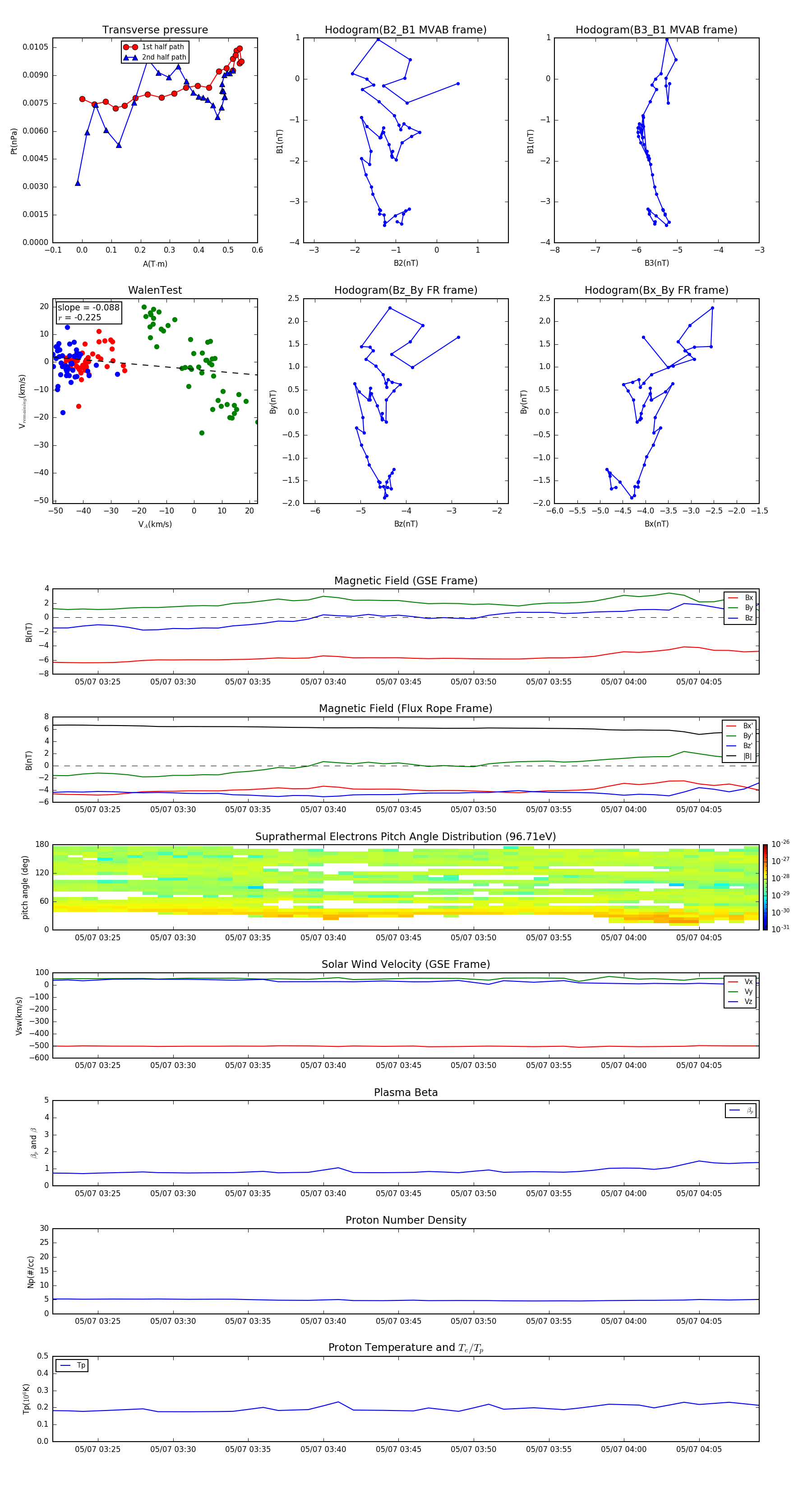Click the "Hodogram(B3_B1 MVAB frame)" title
Screen dimensions: 812x1489
point(656,29)
